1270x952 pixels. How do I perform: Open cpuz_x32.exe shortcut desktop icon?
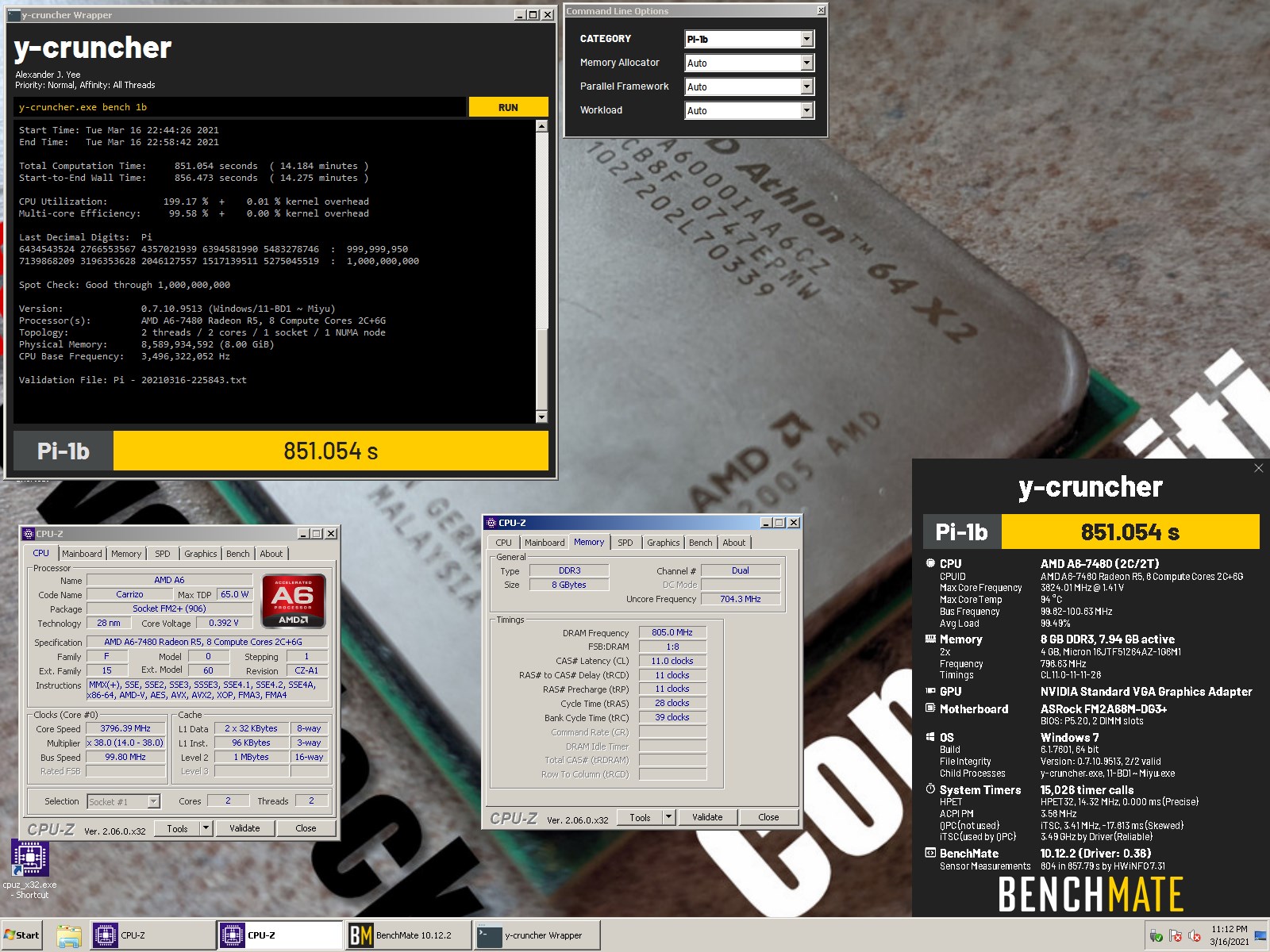tap(30, 869)
